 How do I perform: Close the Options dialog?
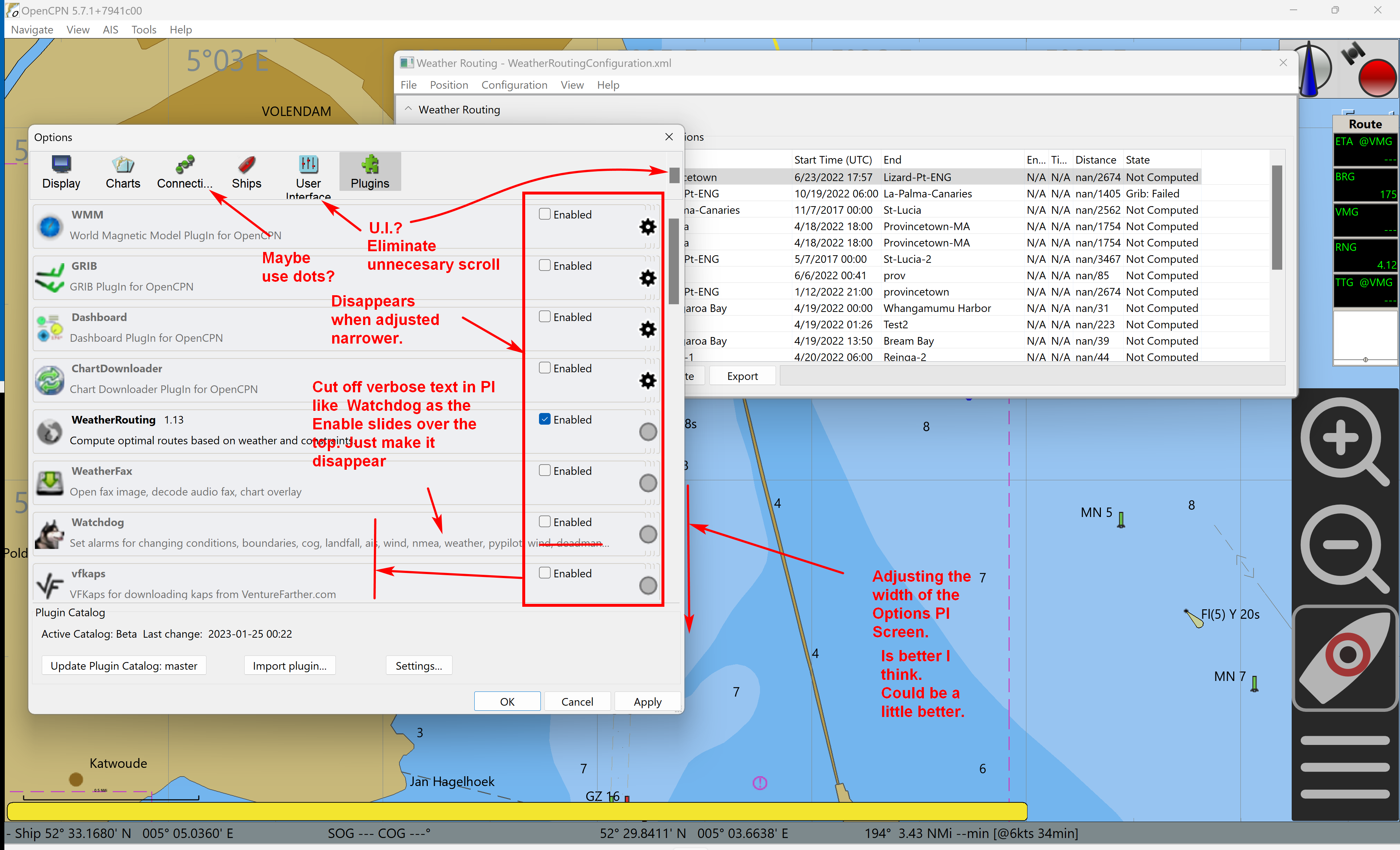coord(669,136)
